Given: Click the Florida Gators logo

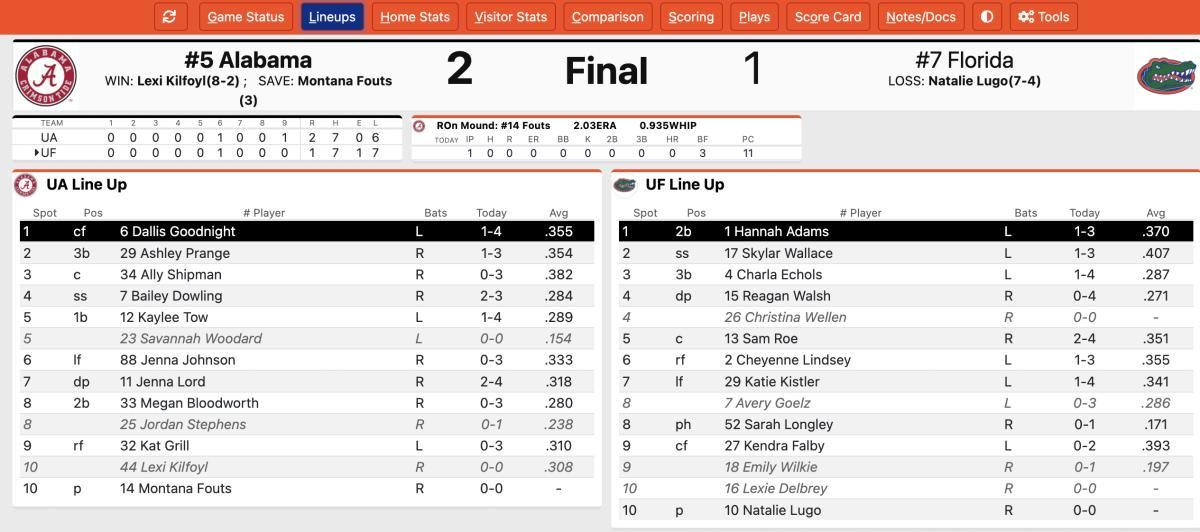Looking at the screenshot, I should [1166, 76].
